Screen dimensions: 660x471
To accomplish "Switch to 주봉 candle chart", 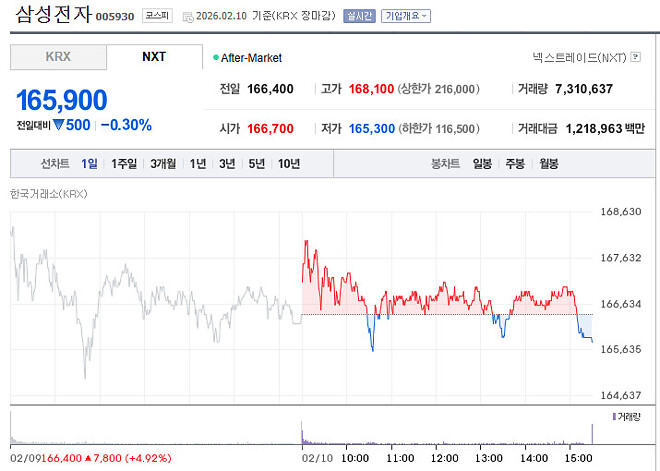I will [515, 163].
